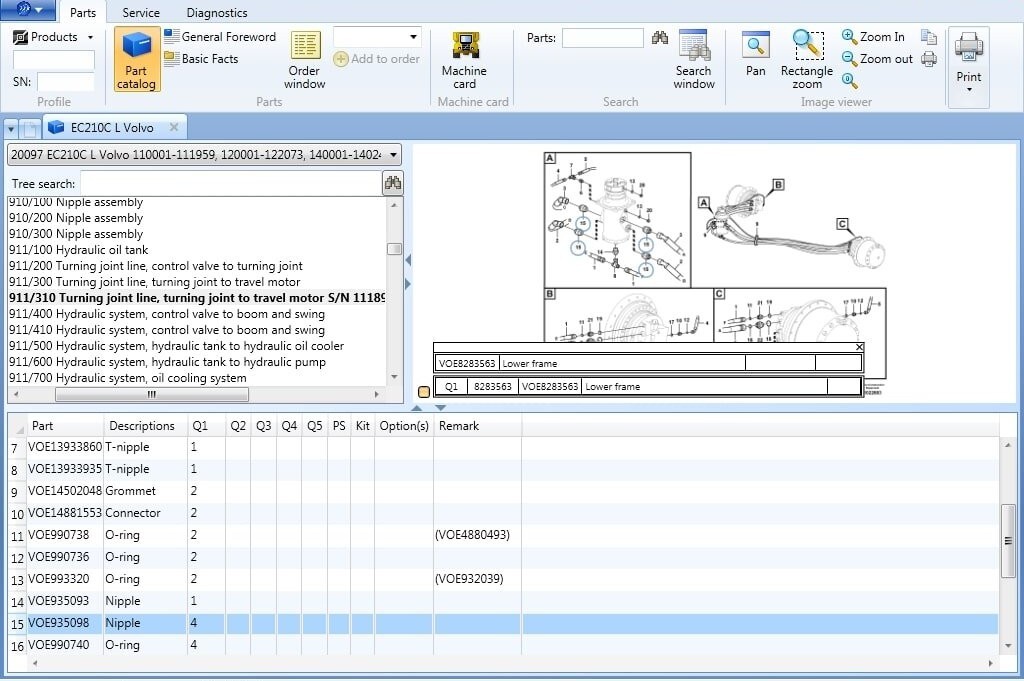Expand the machine model serial range dropdown

(x=393, y=155)
